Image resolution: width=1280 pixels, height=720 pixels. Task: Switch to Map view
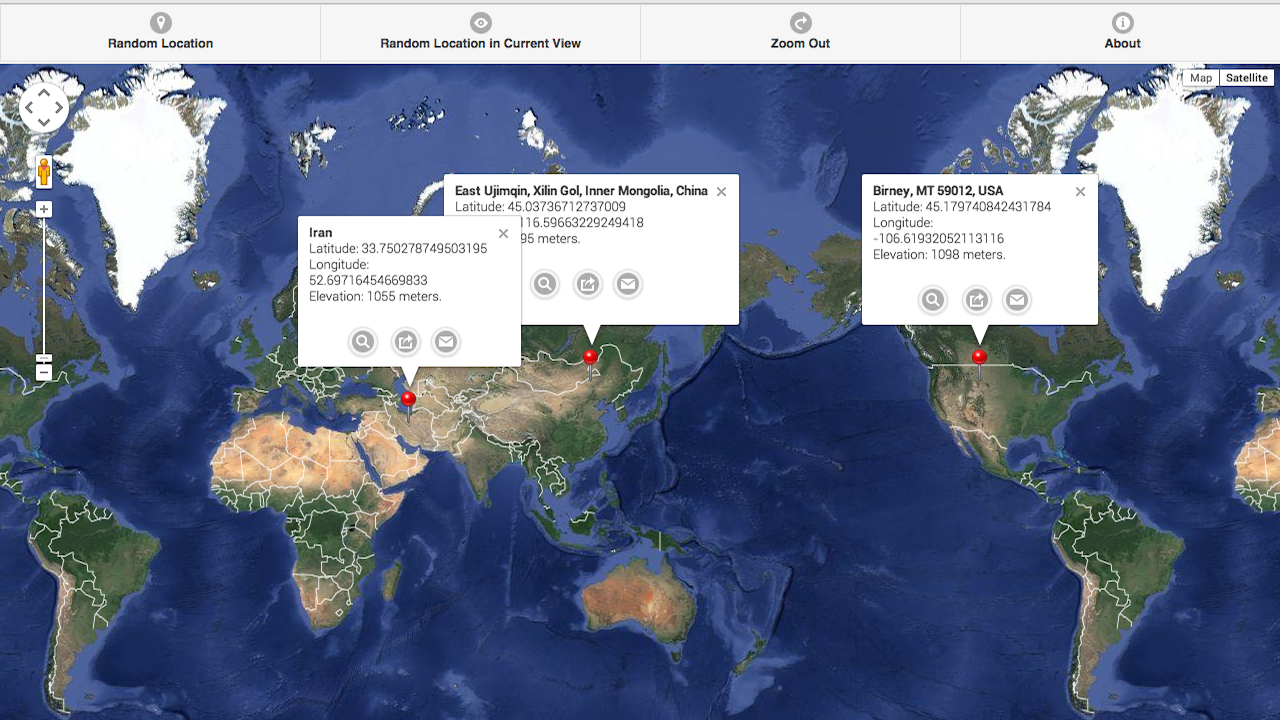tap(1200, 77)
